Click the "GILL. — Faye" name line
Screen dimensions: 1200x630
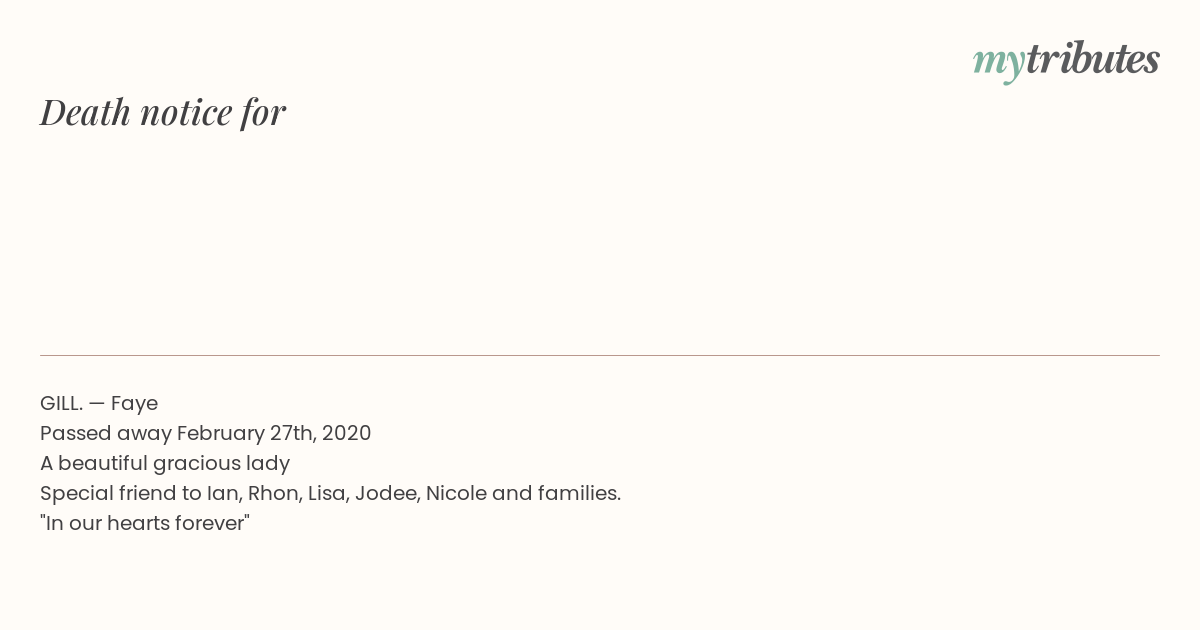point(99,404)
